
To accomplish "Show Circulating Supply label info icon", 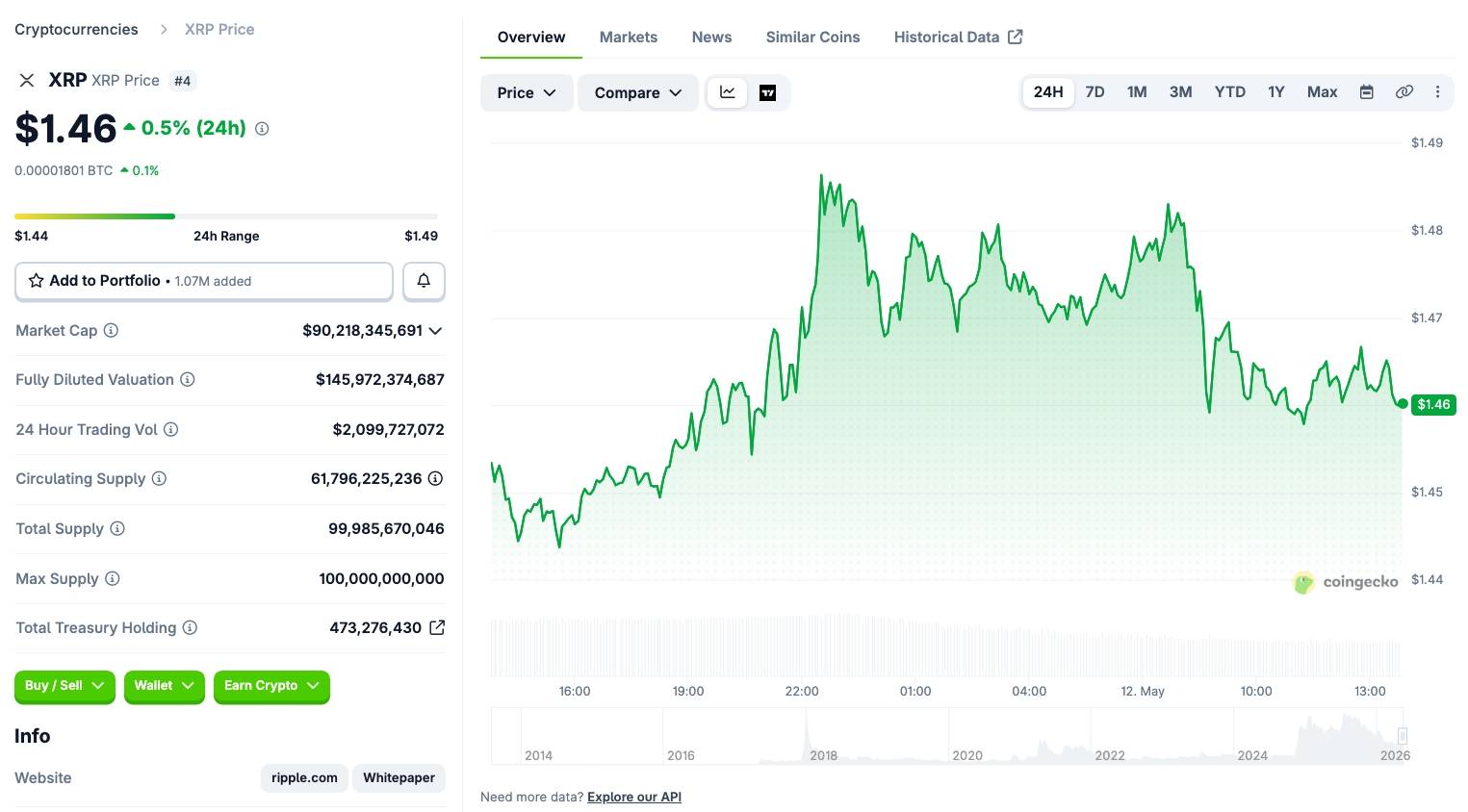I will click(x=159, y=478).
